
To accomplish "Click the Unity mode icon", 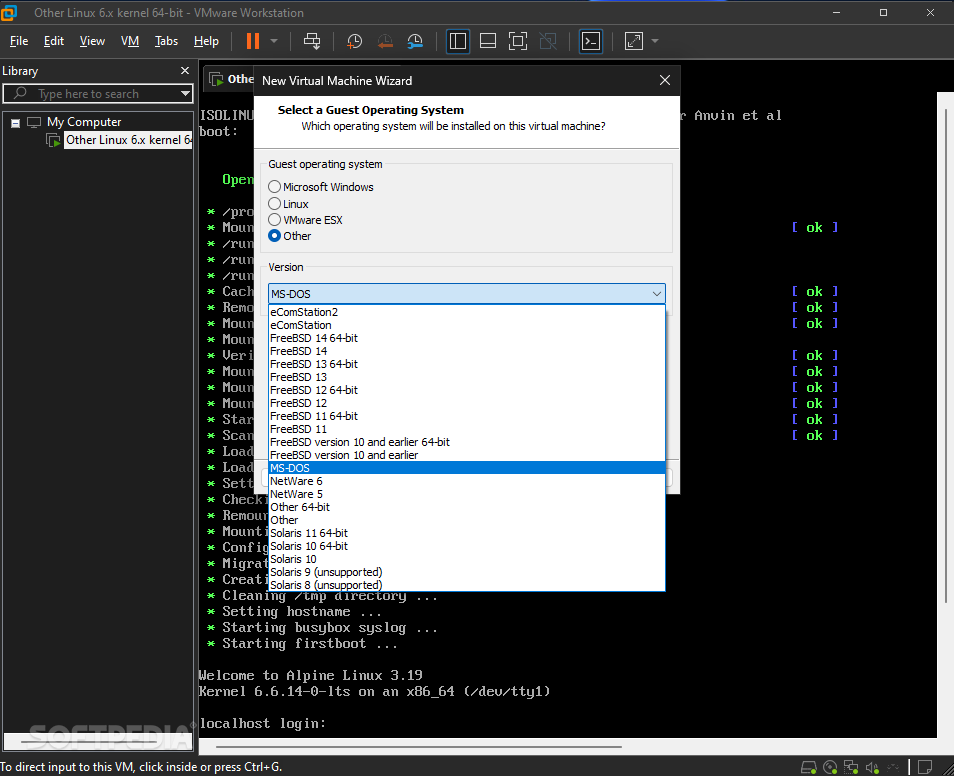I will tap(548, 41).
